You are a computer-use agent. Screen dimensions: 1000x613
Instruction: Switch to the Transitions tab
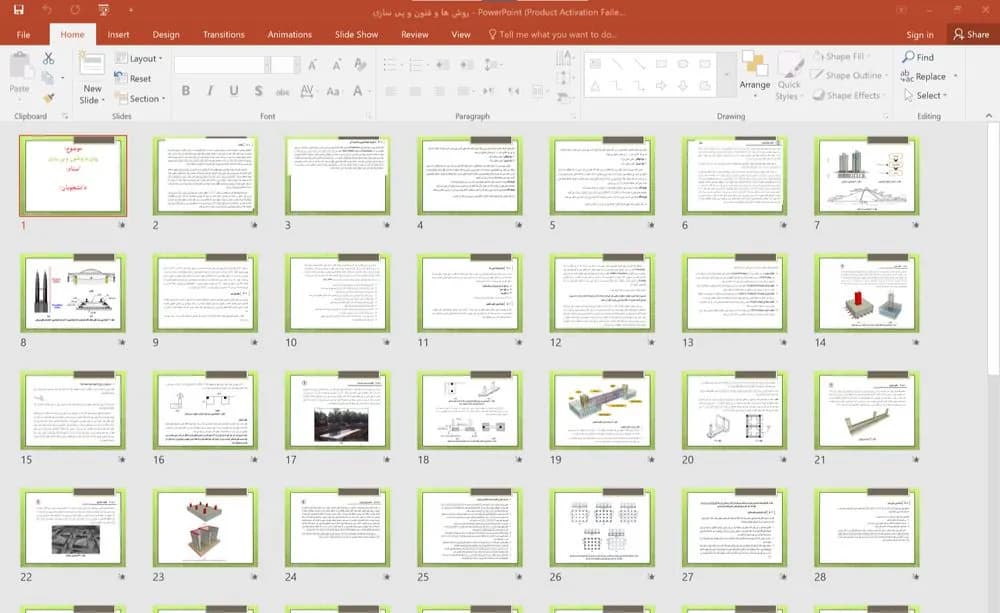224,34
